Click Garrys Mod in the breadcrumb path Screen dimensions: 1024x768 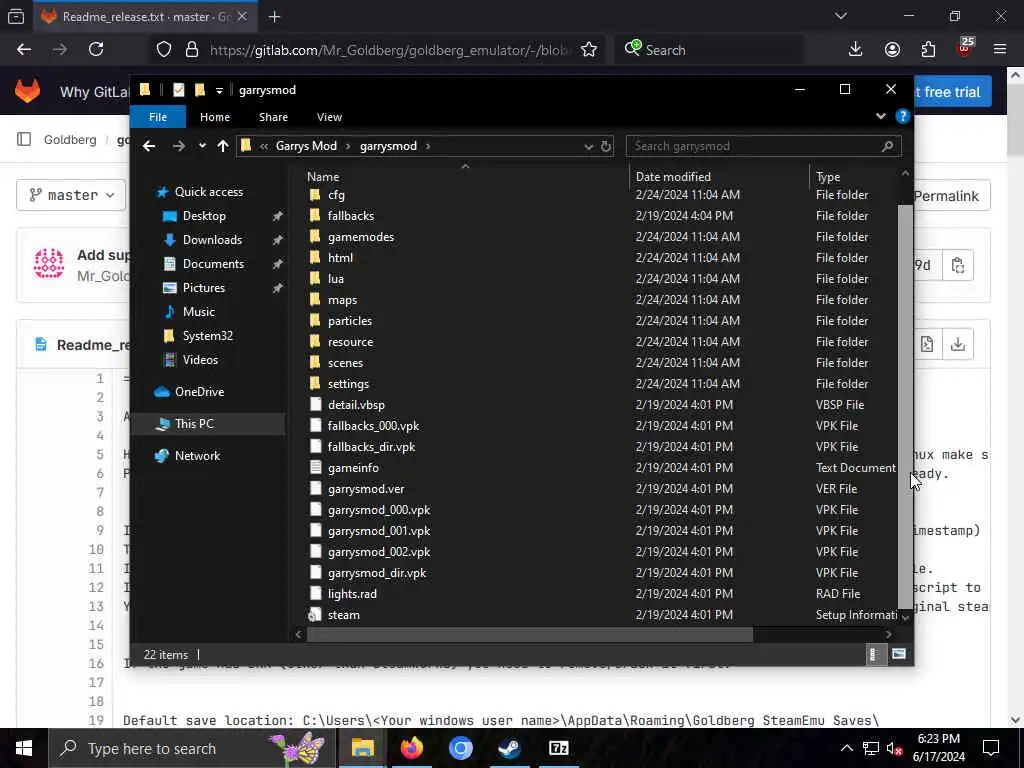point(306,146)
